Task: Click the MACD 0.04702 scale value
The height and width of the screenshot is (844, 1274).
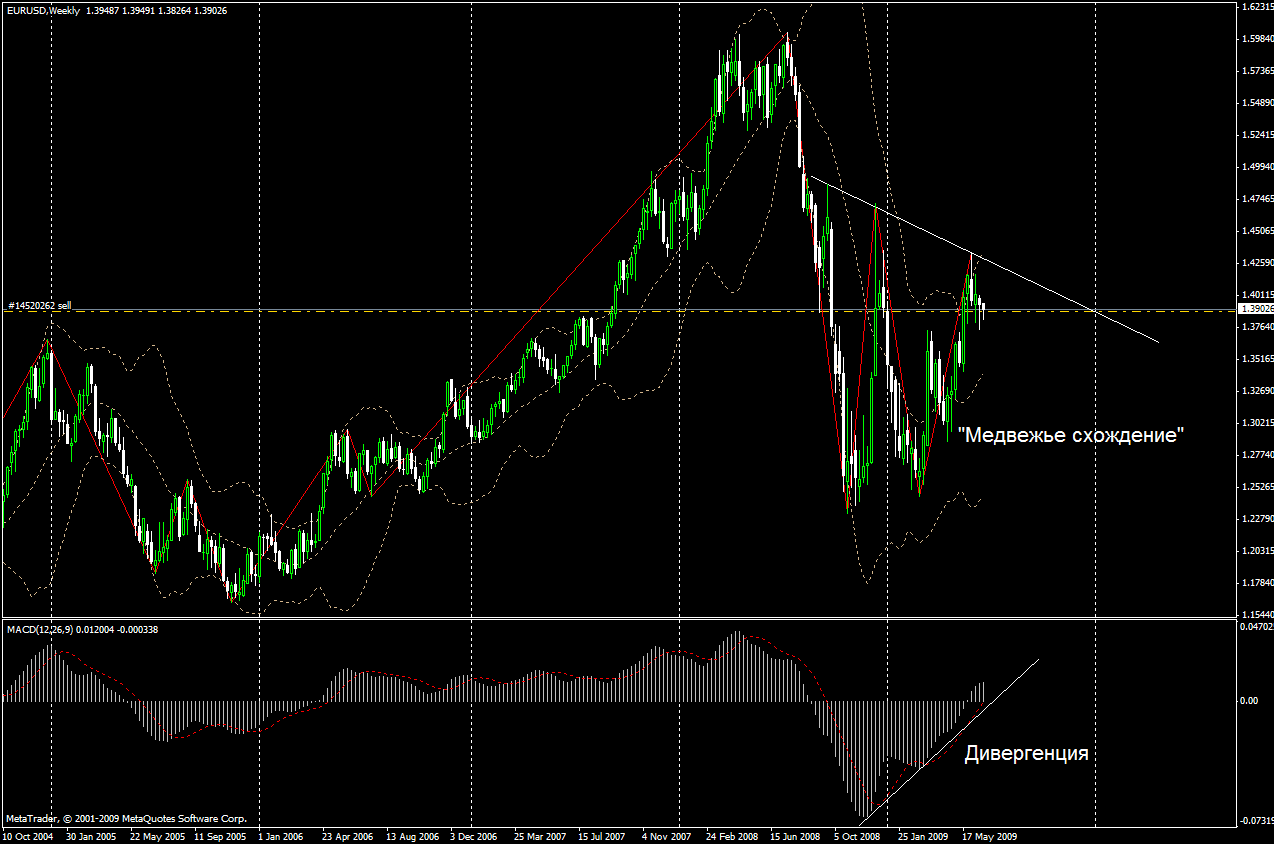Action: tap(1255, 626)
